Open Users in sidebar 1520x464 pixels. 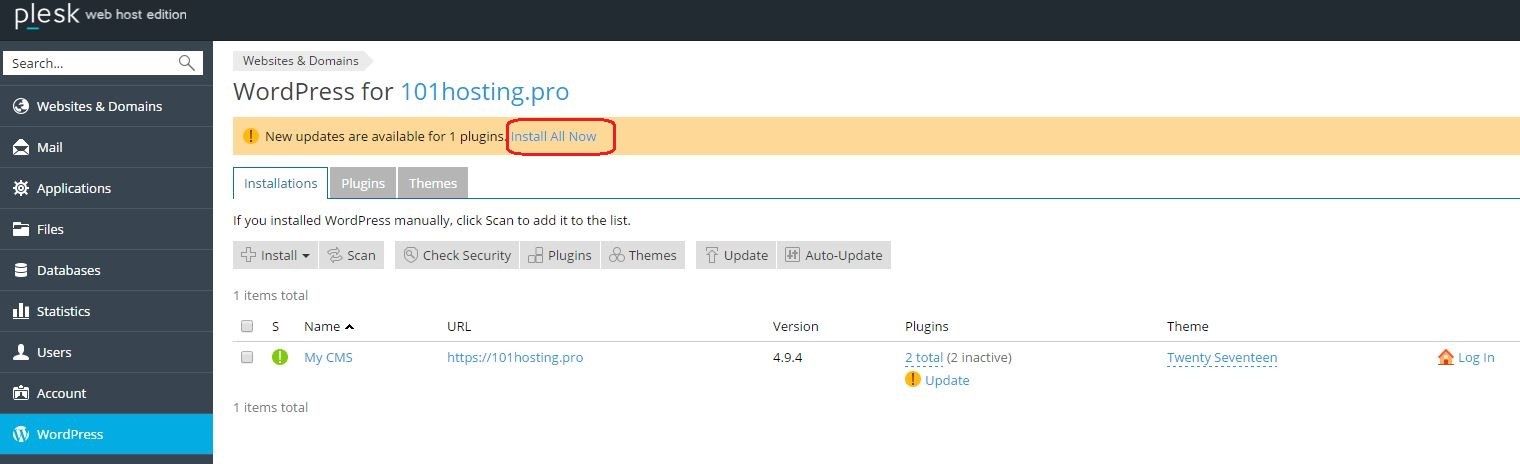click(x=106, y=352)
